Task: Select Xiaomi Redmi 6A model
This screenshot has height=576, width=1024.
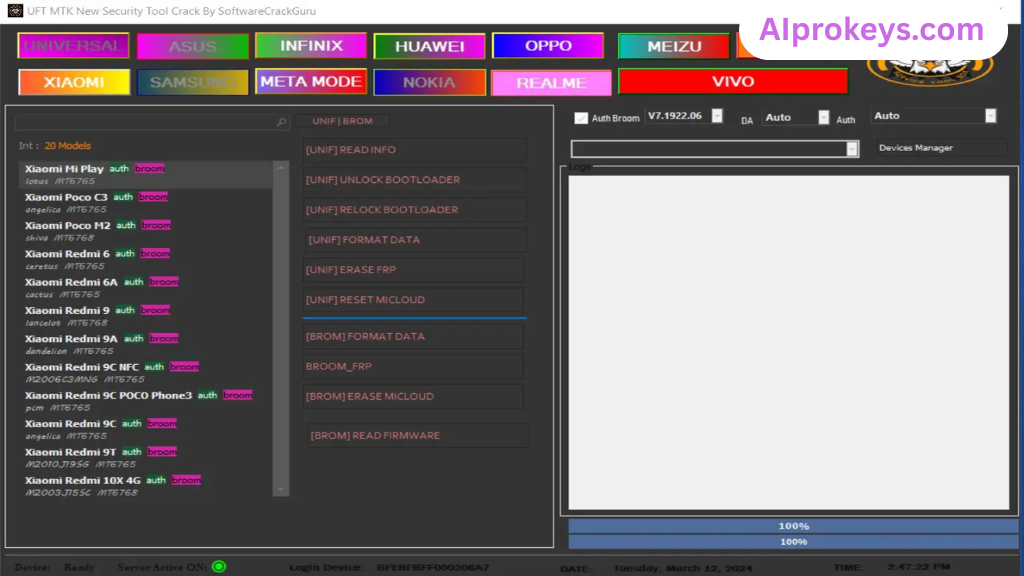Action: [145, 288]
